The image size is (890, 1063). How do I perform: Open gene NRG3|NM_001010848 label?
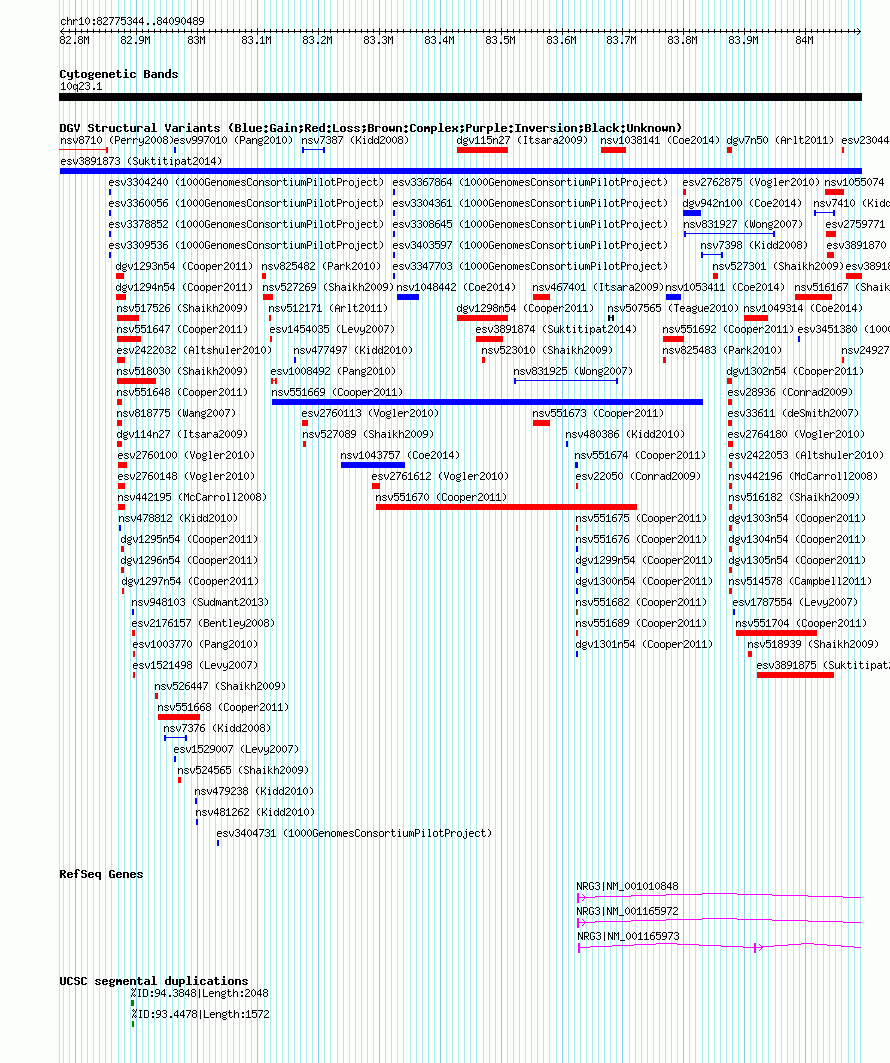tap(628, 887)
